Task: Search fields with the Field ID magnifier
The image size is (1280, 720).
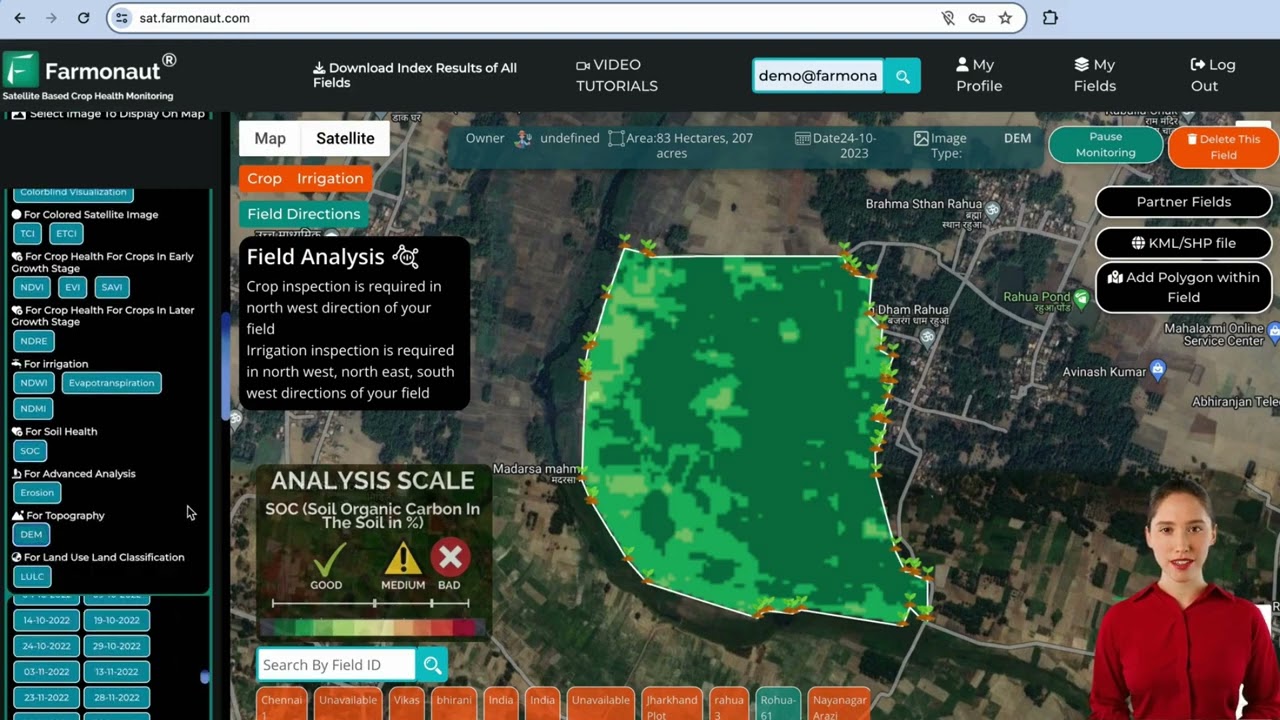Action: click(431, 665)
